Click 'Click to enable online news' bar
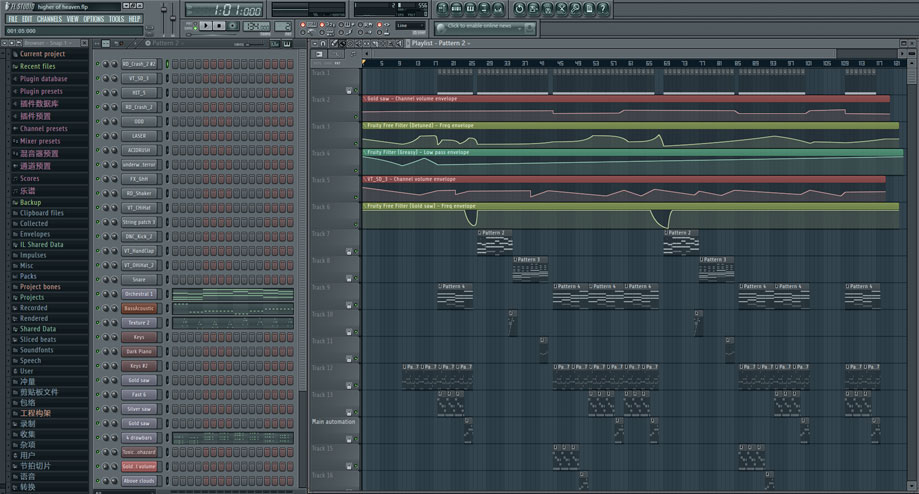919x494 pixels. point(485,28)
